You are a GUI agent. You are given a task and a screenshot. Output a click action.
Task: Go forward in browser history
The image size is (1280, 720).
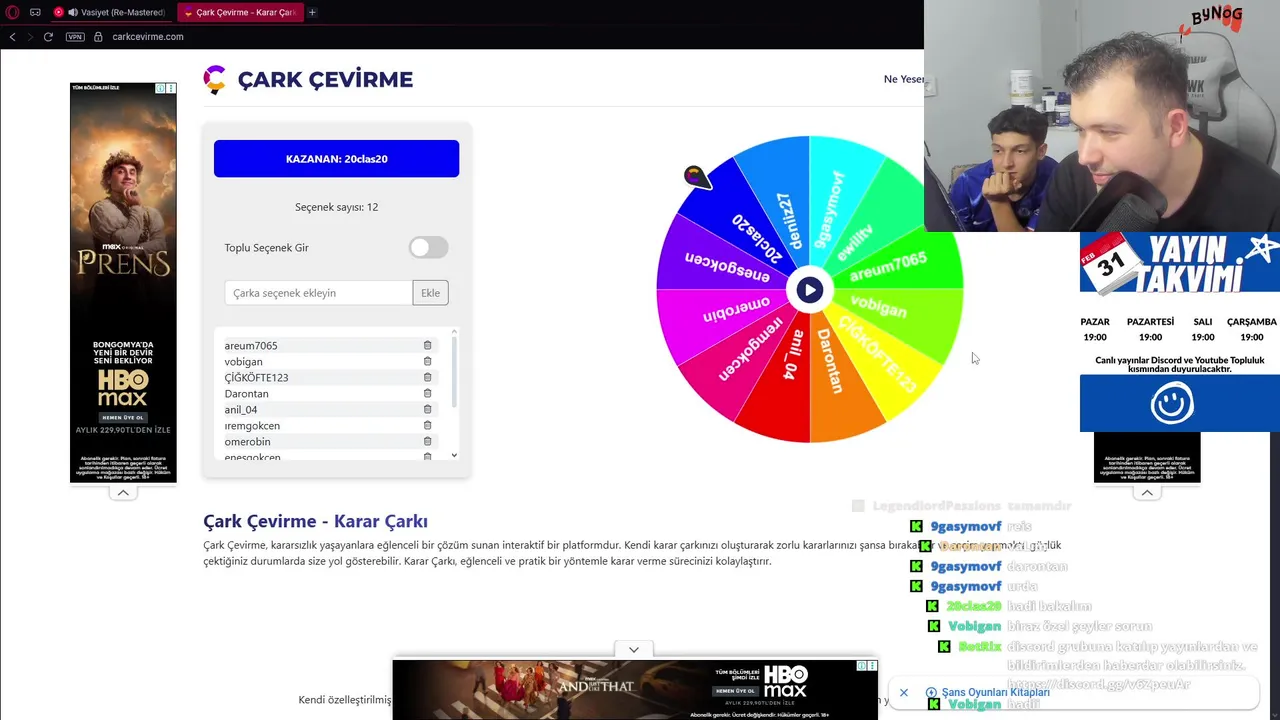30,37
